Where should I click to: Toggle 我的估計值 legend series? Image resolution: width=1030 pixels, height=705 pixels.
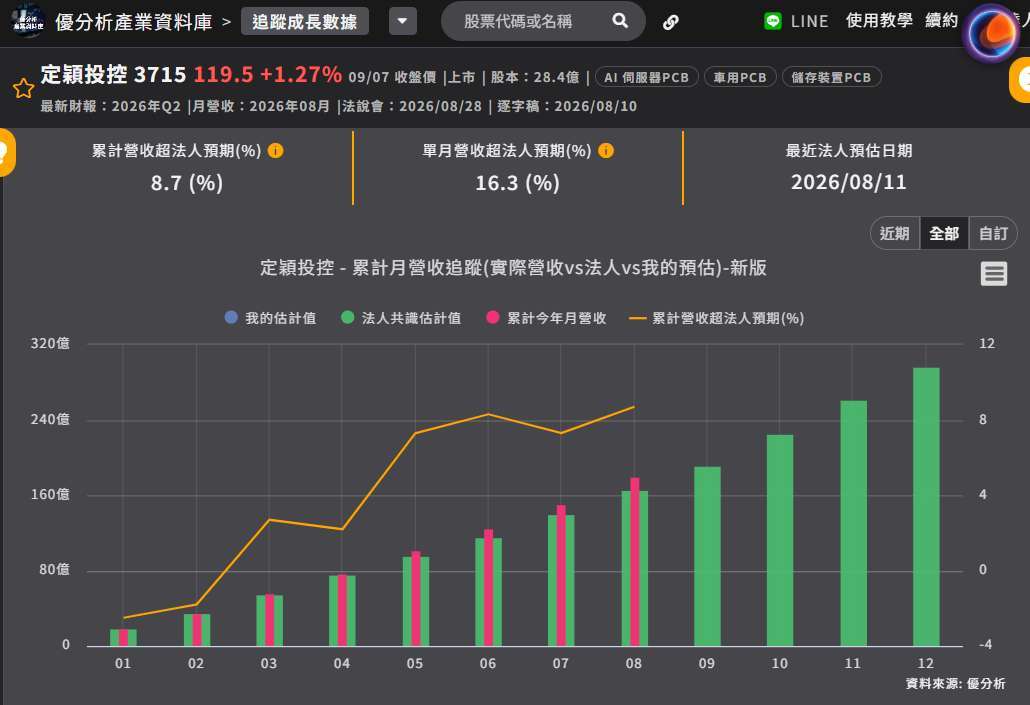pos(271,318)
